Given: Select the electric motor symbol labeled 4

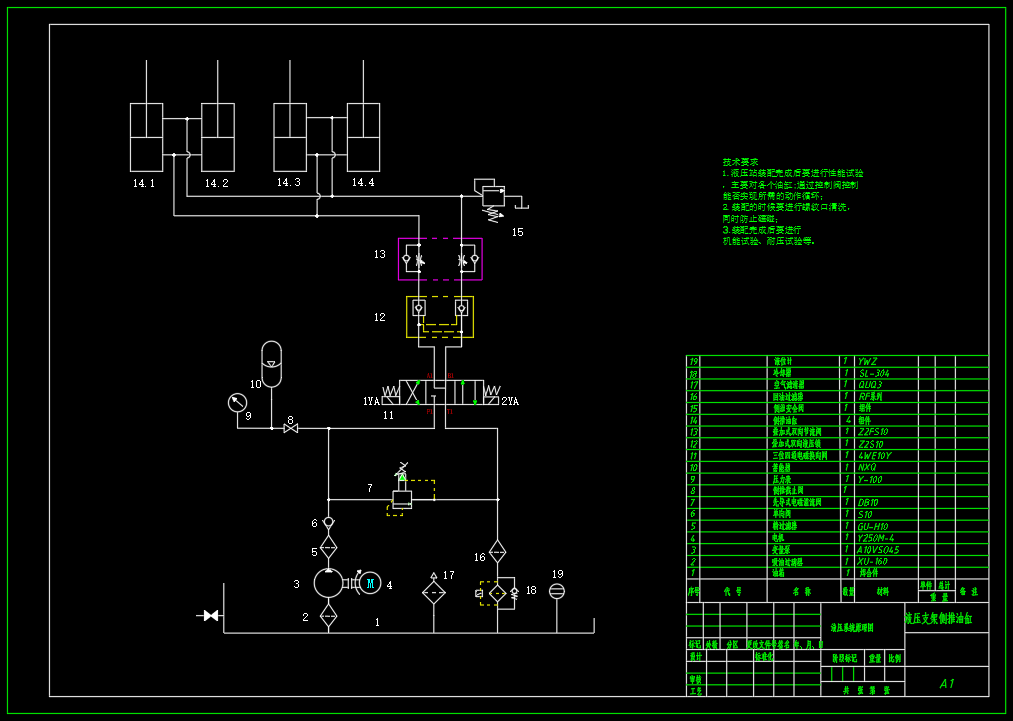Looking at the screenshot, I should [370, 584].
